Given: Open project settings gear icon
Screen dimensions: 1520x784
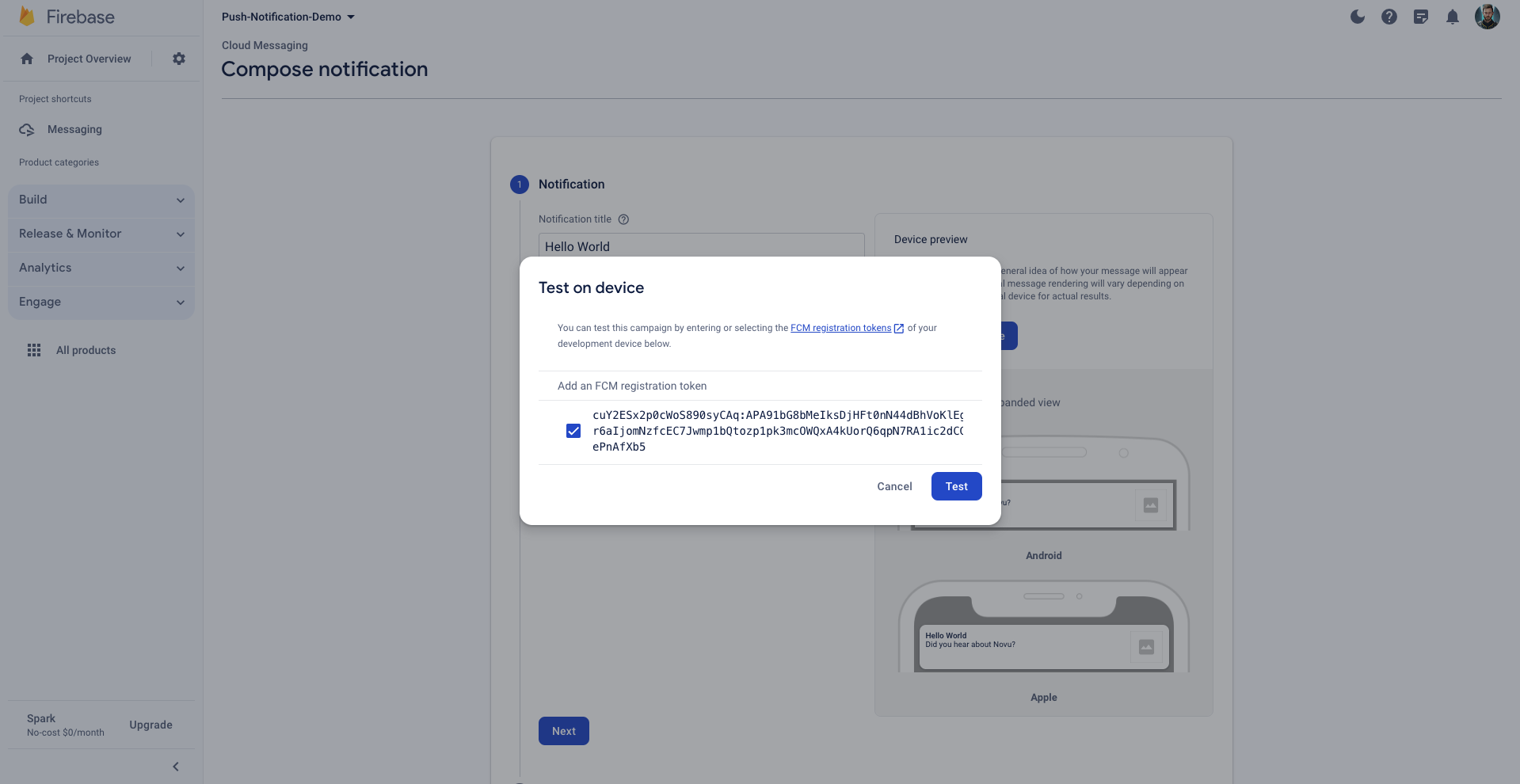Looking at the screenshot, I should 179,59.
